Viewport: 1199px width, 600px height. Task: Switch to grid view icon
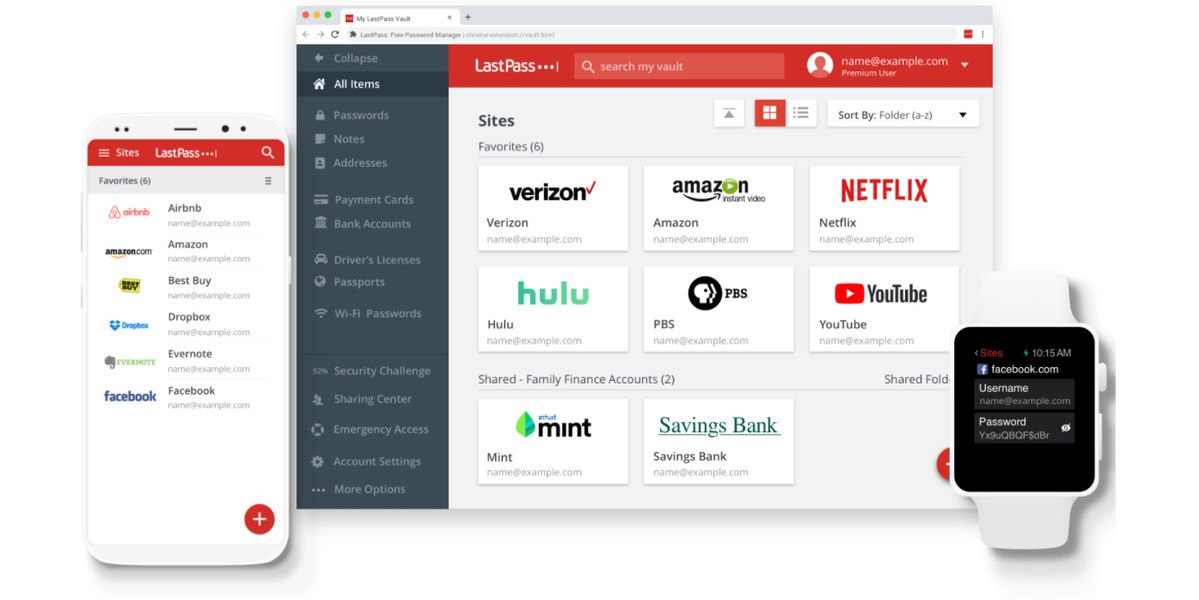pyautogui.click(x=770, y=113)
